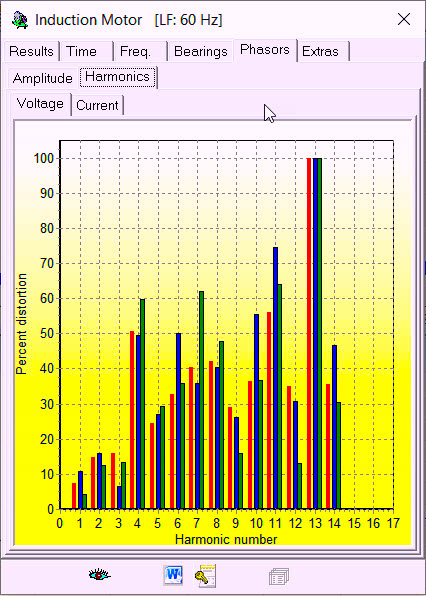
Task: Select the Harmonics sub-tab
Action: pos(117,77)
